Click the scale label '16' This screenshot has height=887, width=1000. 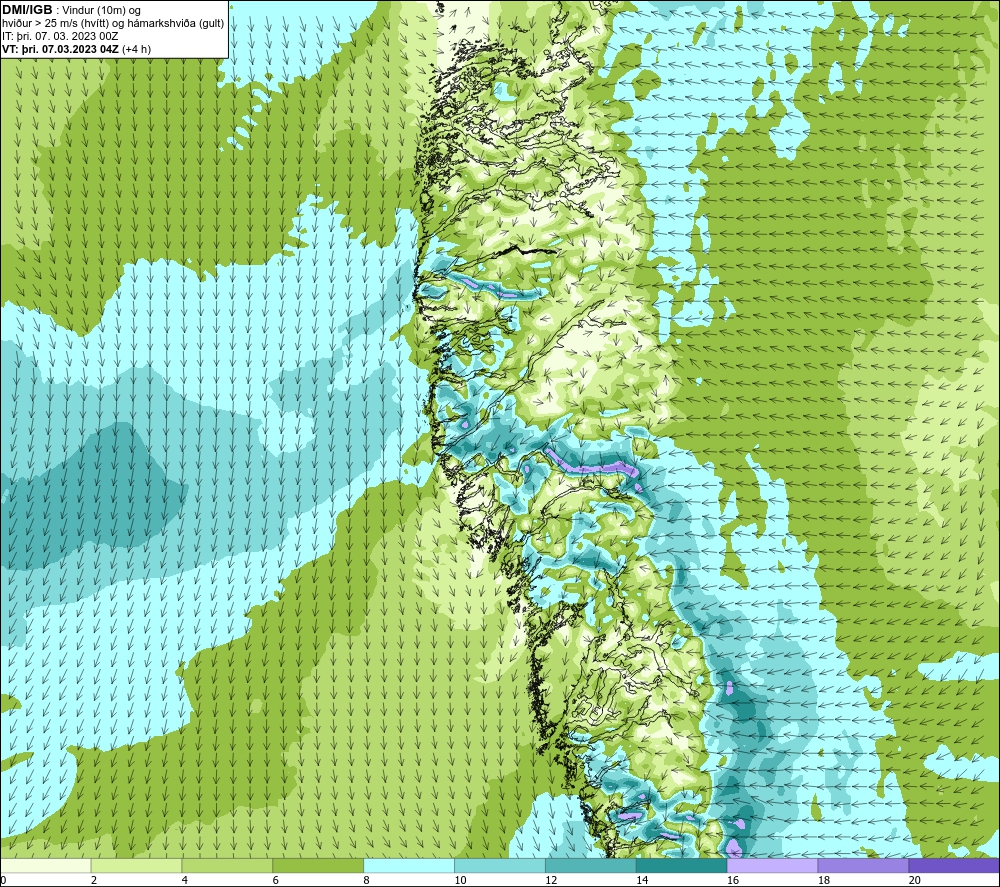tap(733, 880)
